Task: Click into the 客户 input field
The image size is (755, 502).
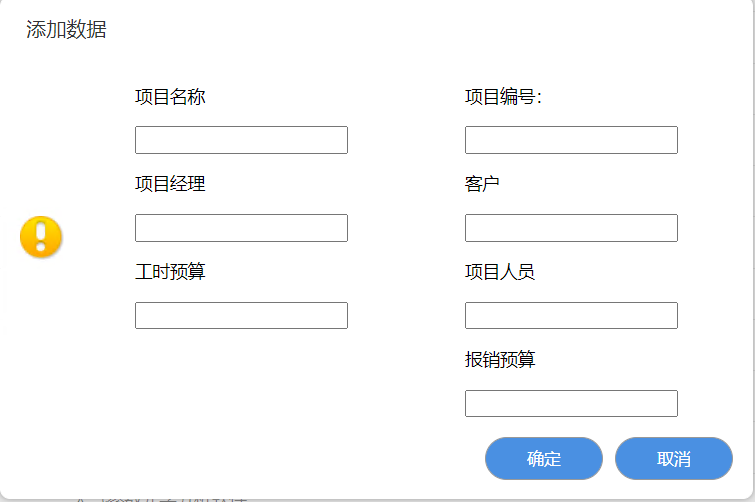Action: click(571, 228)
